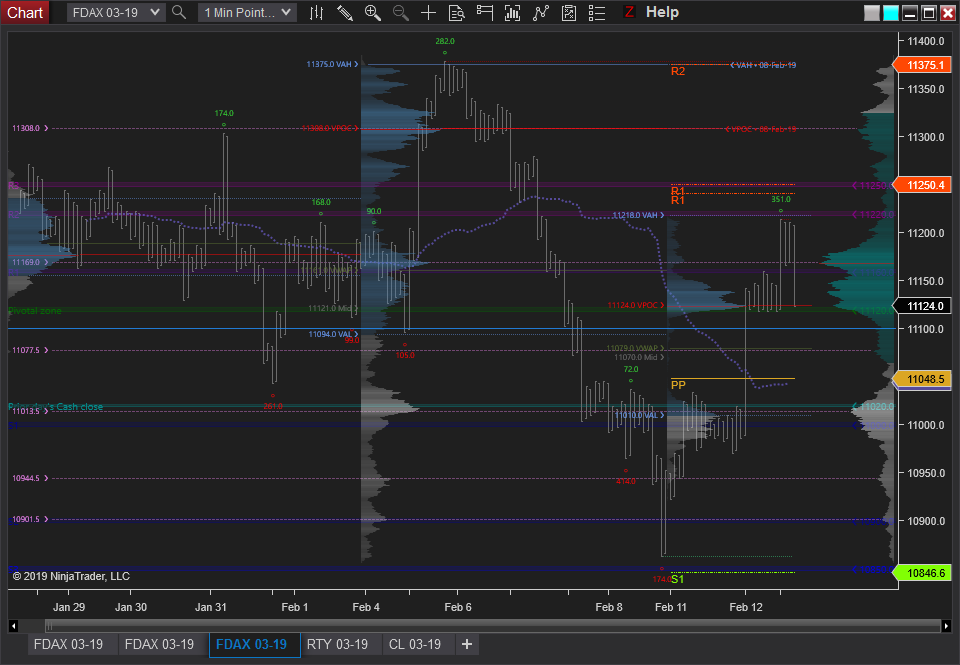The image size is (960, 665).
Task: Open the strategies icon
Action: click(x=569, y=12)
